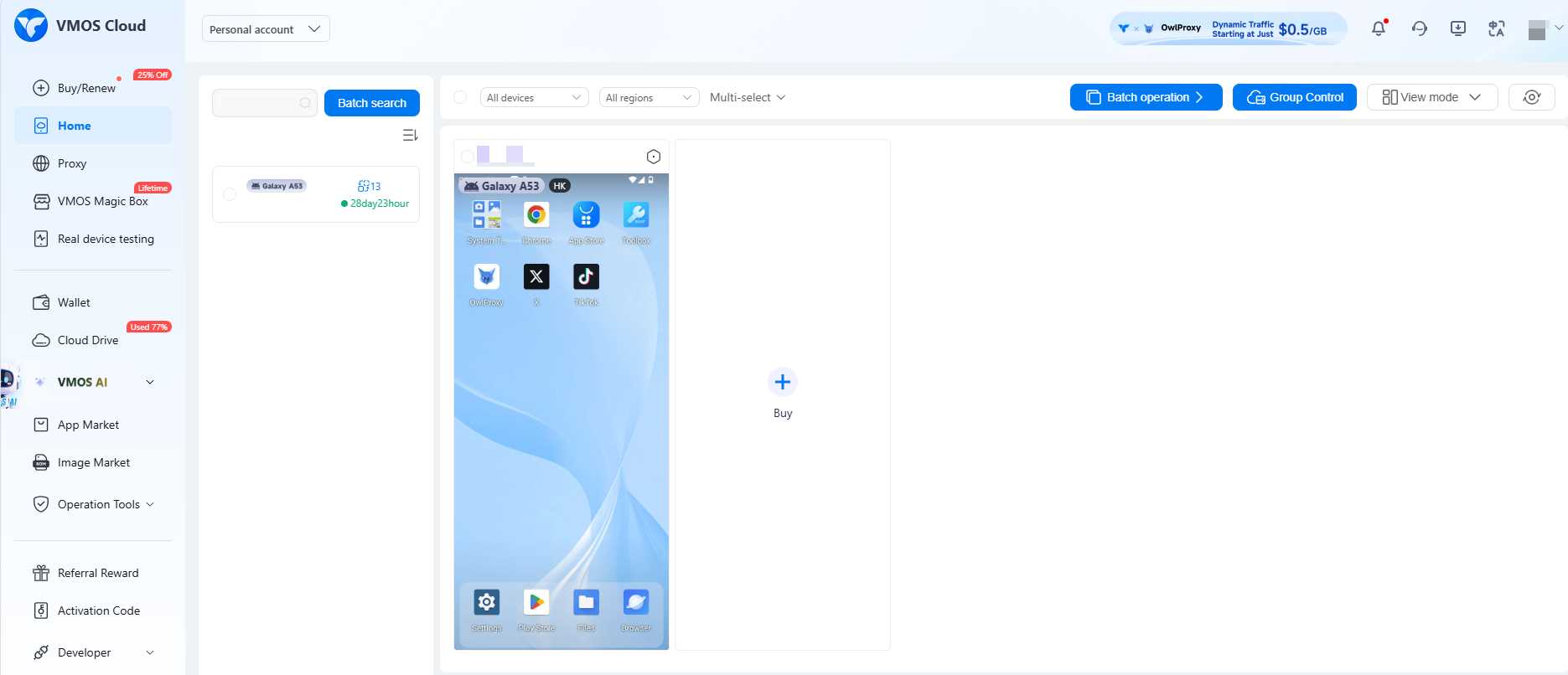Image resolution: width=1568 pixels, height=675 pixels.
Task: Toggle the select-all devices checkbox
Action: click(x=460, y=97)
